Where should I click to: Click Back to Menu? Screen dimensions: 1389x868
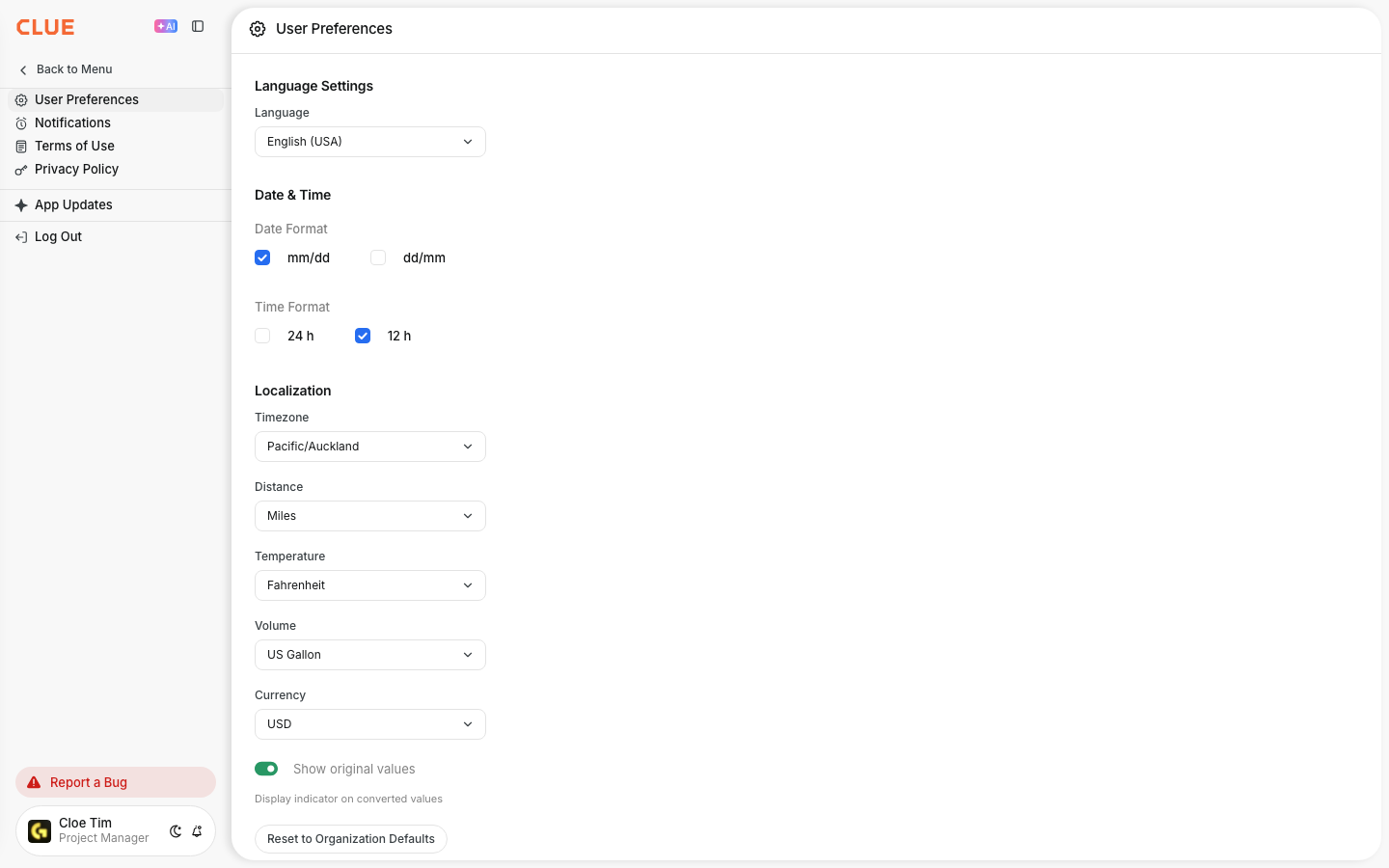[x=66, y=69]
